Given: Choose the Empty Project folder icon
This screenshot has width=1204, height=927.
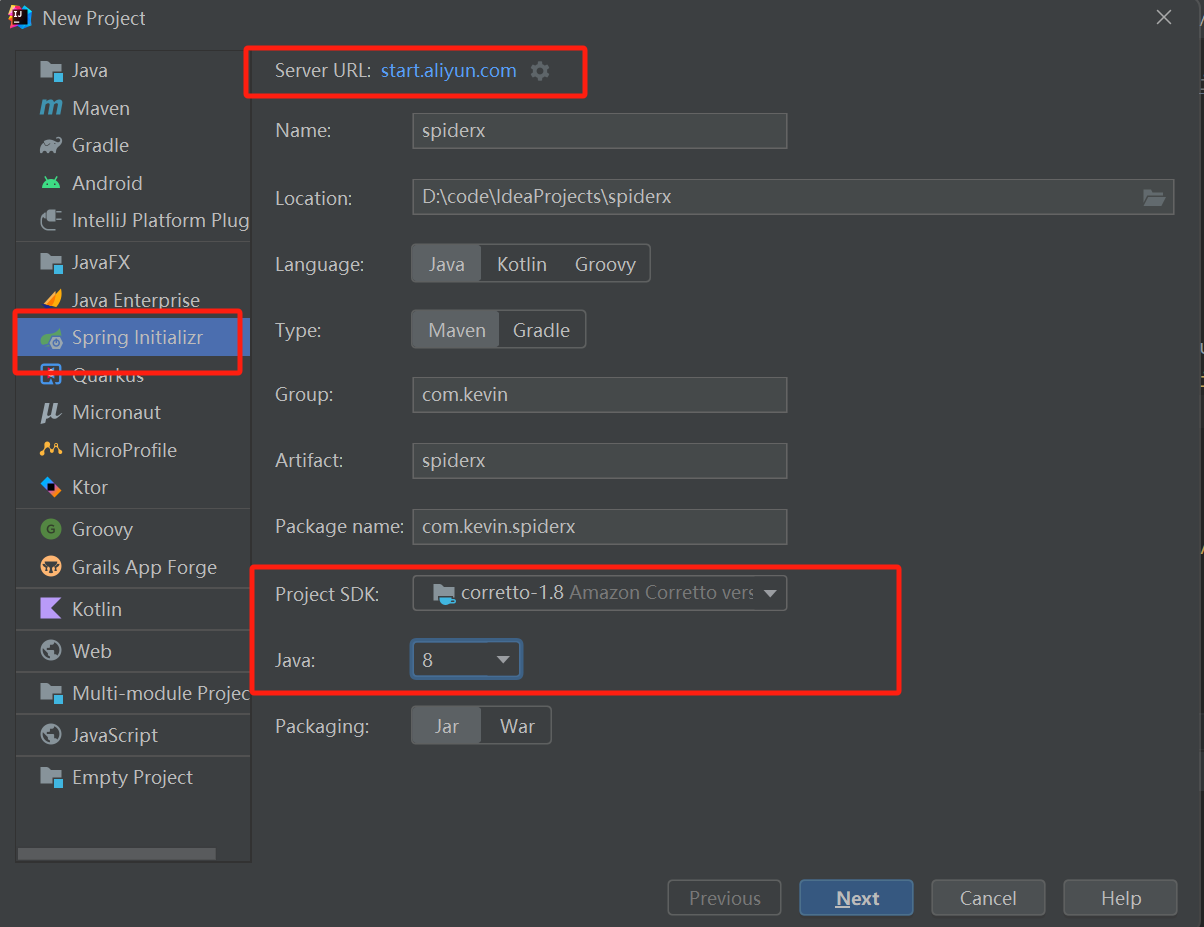Looking at the screenshot, I should tap(51, 777).
